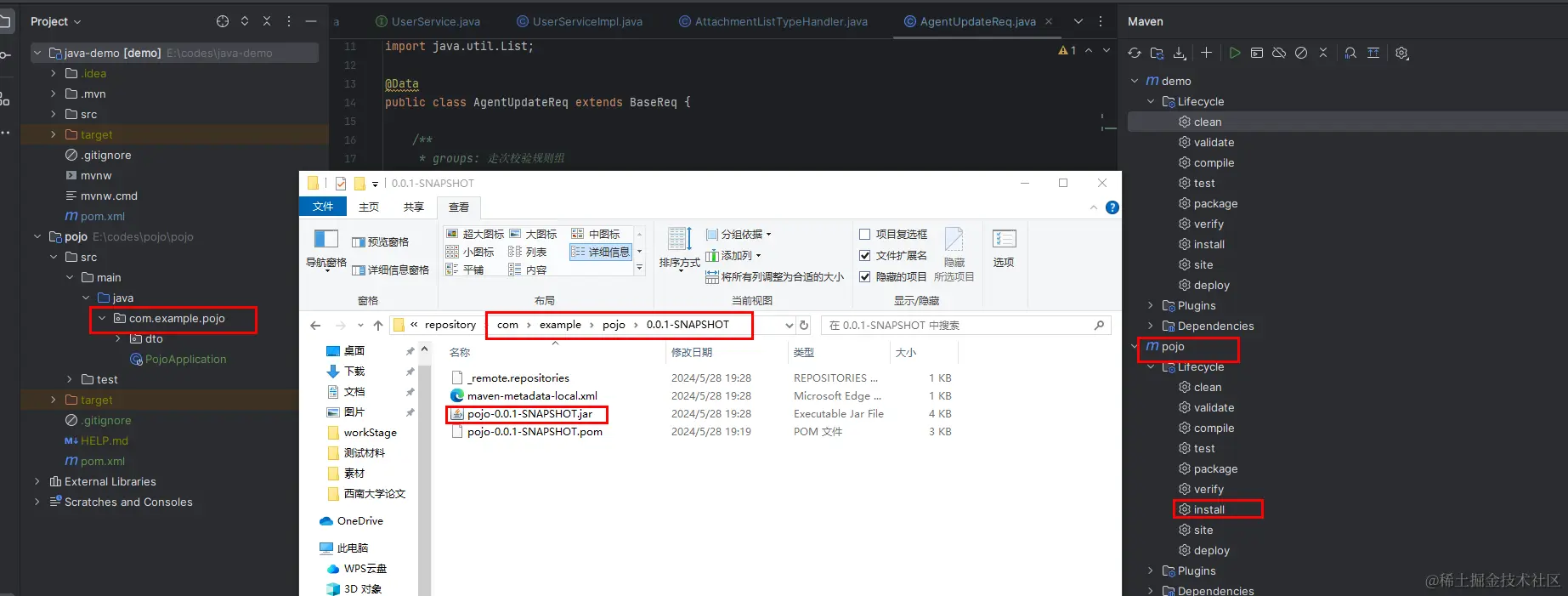Select details (详细信息) layout view
Viewport: 1568px width, 596px height.
[x=600, y=252]
